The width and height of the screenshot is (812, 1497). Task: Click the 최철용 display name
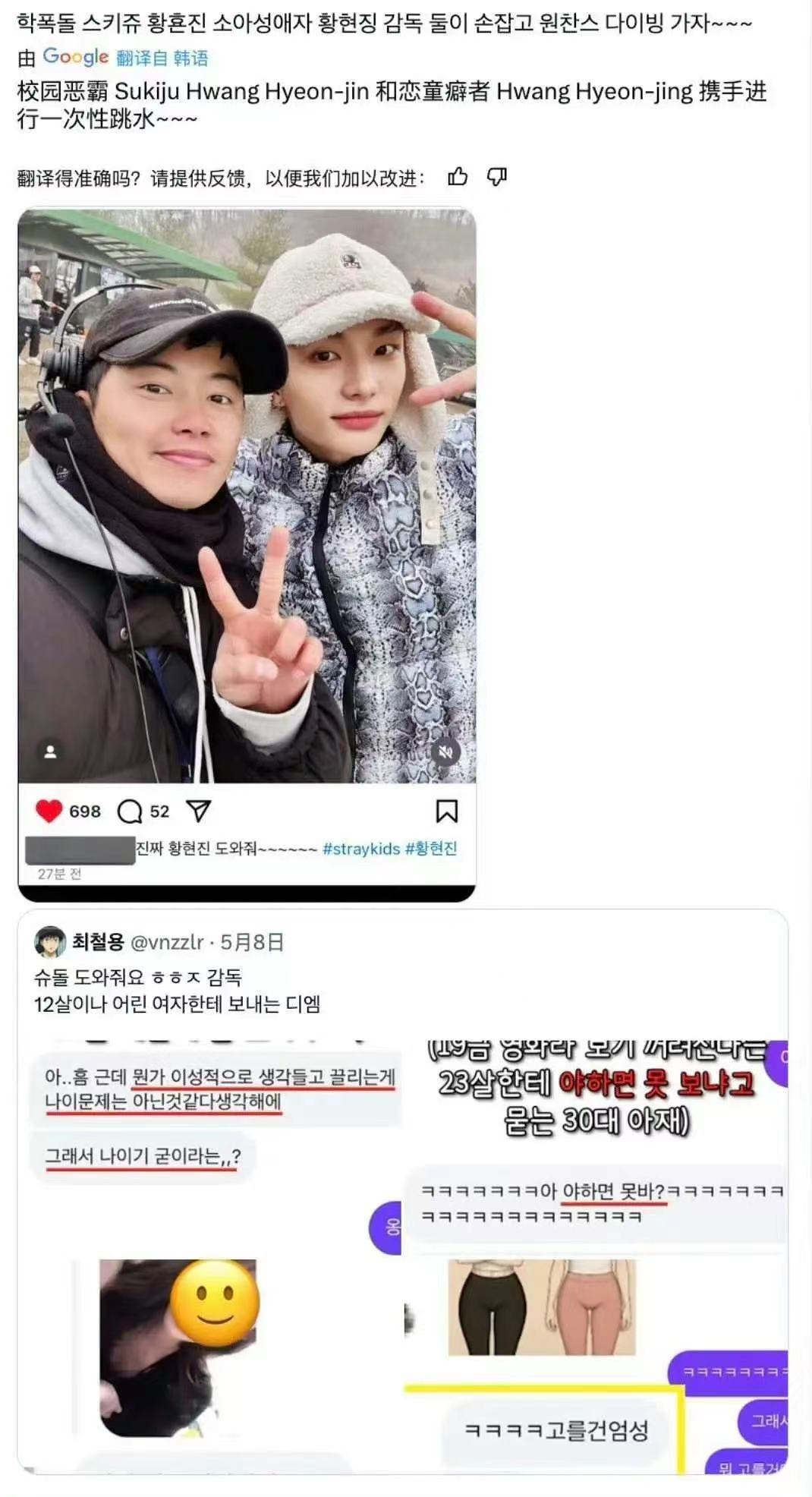pyautogui.click(x=98, y=942)
